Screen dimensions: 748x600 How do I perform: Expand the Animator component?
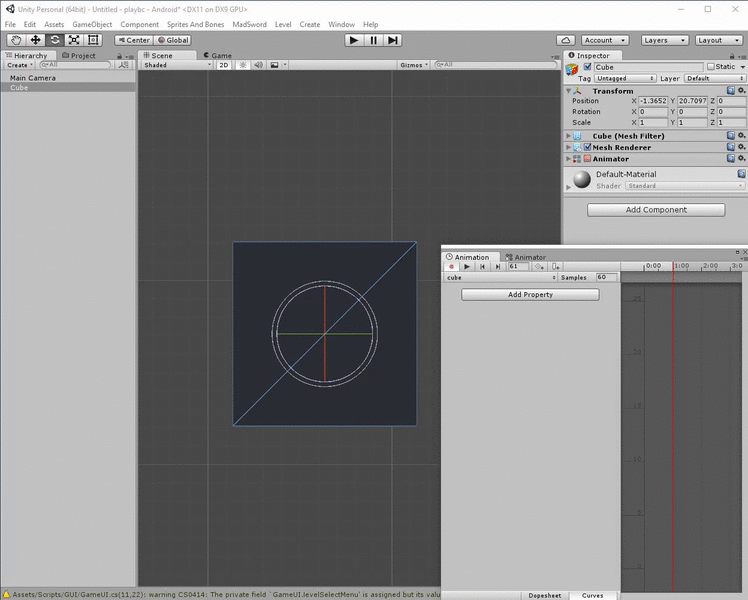[568, 159]
